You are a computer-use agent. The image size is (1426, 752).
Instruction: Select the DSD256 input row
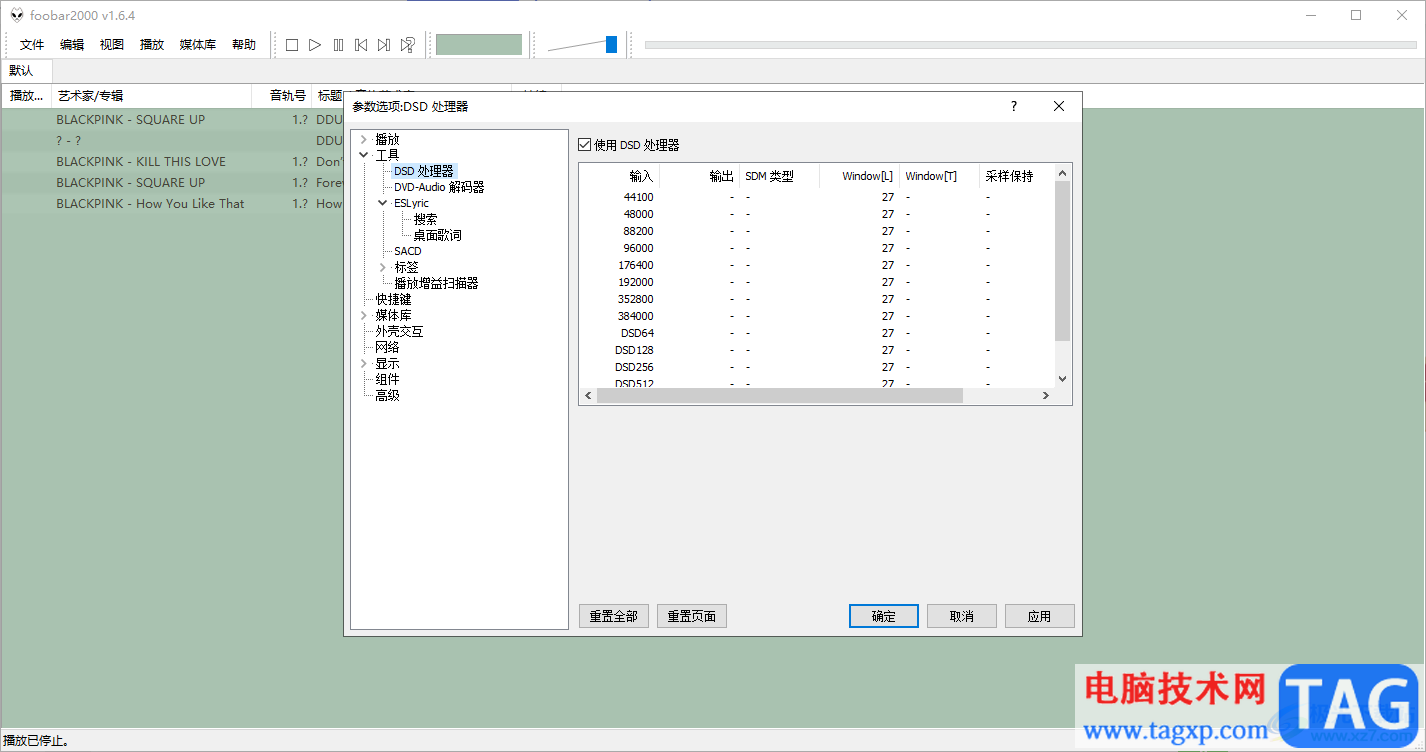point(817,367)
